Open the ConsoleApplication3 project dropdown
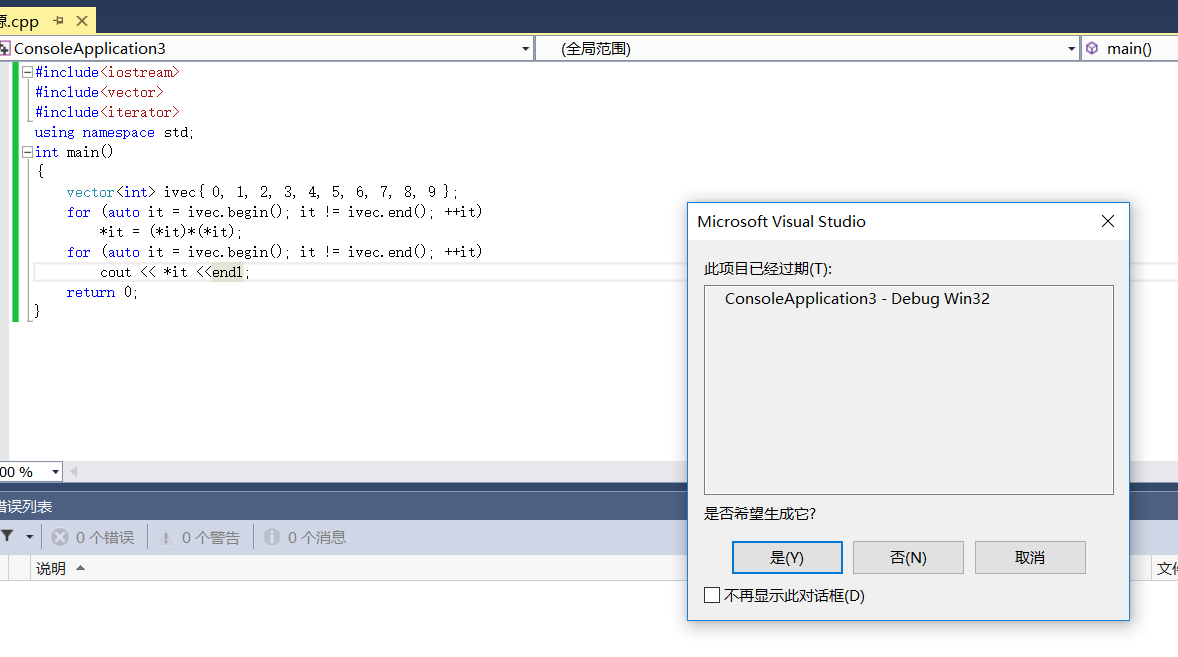This screenshot has height=657, width=1178. tap(525, 49)
